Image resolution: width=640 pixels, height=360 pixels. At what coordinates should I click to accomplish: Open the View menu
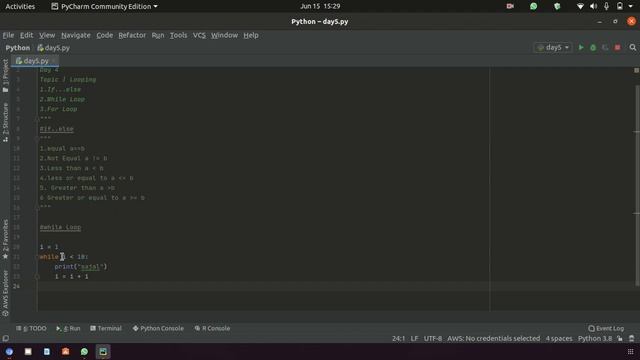pyautogui.click(x=47, y=35)
